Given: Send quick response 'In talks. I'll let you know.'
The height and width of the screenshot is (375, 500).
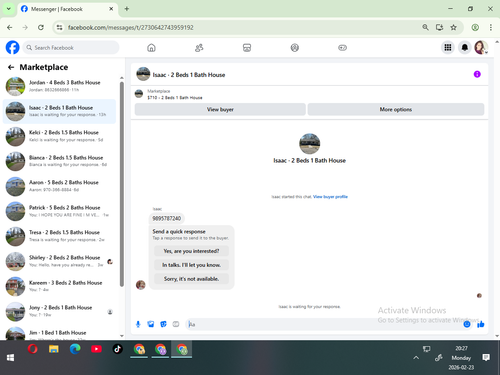Looking at the screenshot, I should coord(191,265).
